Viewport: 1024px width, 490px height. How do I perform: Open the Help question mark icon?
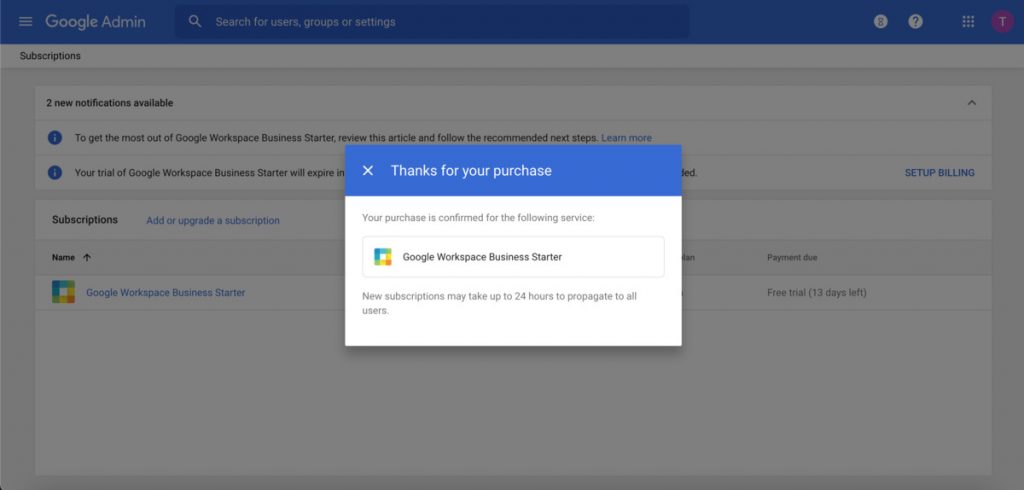click(916, 22)
